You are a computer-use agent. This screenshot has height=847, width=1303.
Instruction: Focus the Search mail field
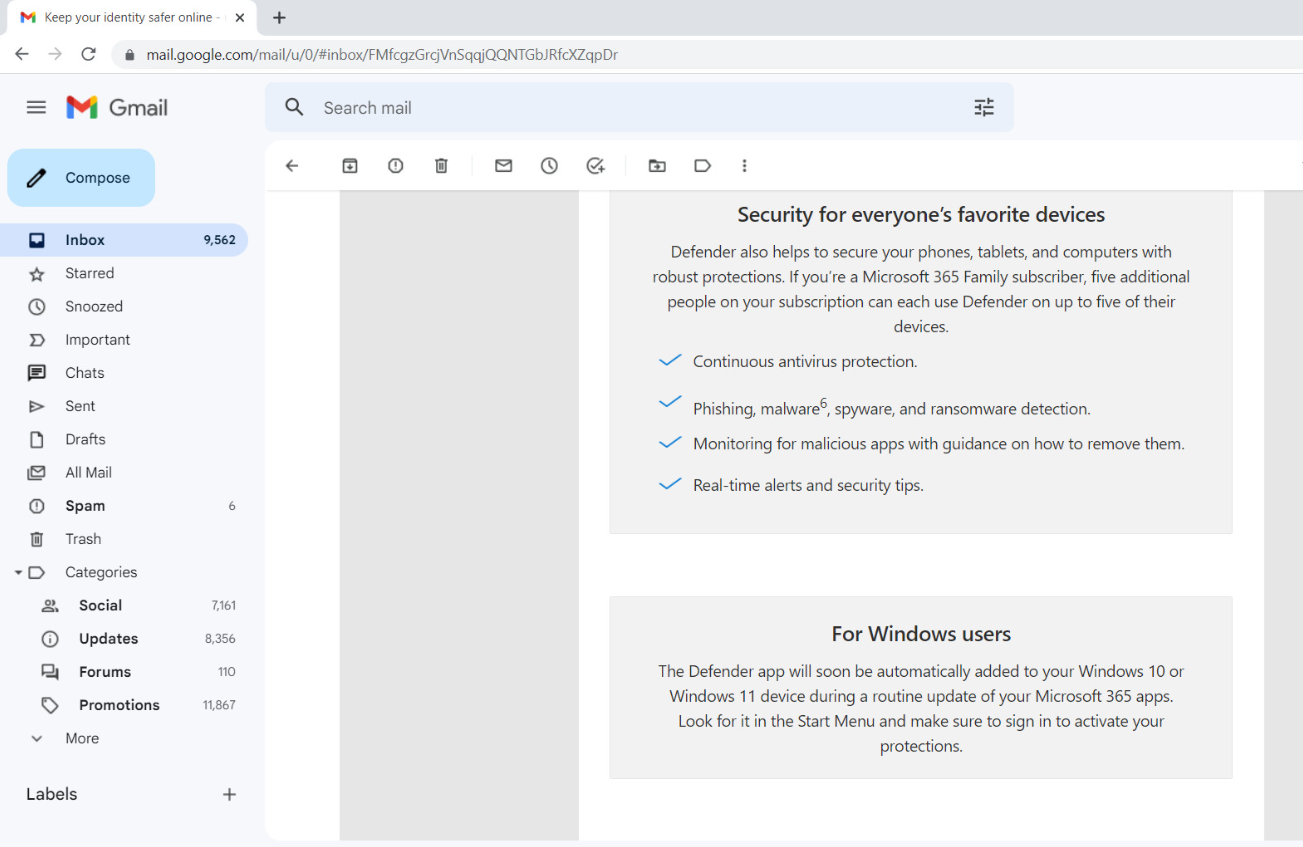(x=640, y=107)
